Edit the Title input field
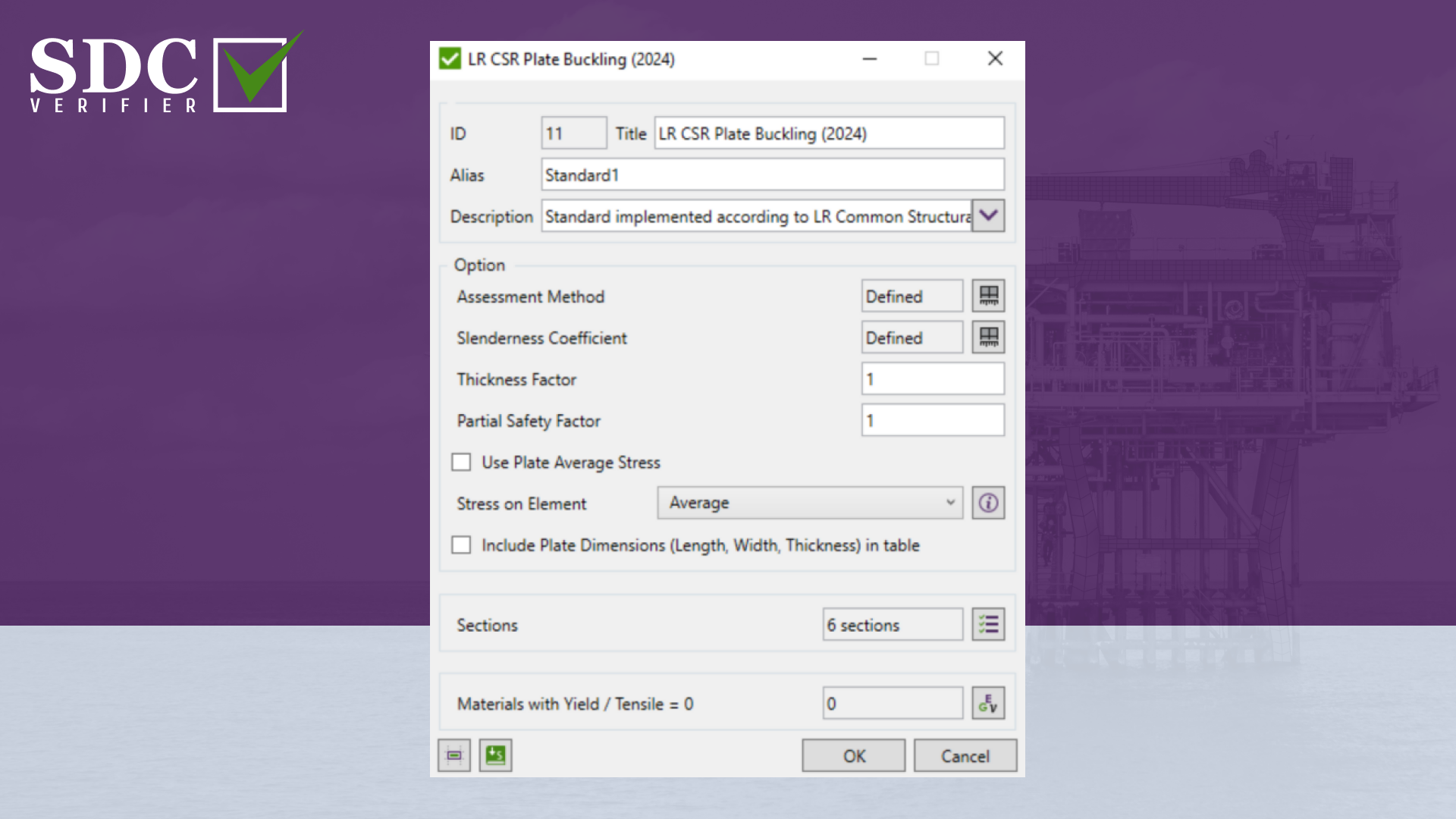 point(830,133)
